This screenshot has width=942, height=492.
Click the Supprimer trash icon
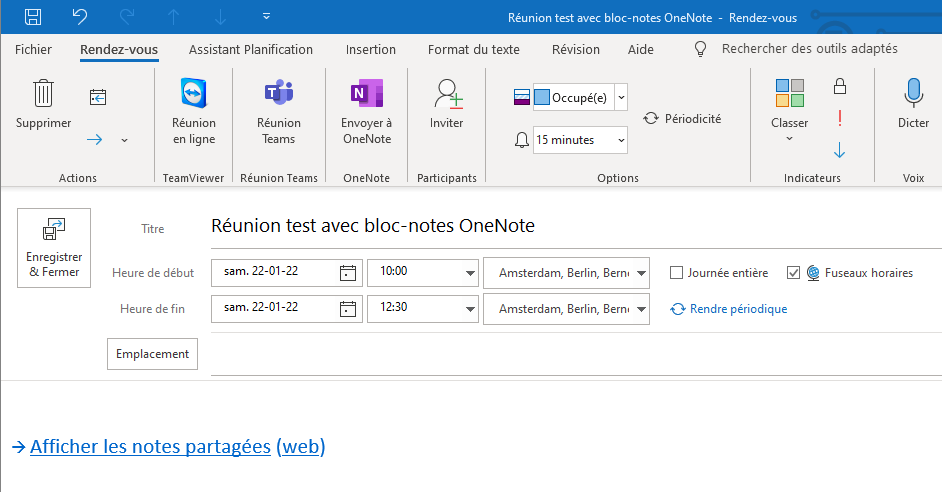(x=43, y=93)
